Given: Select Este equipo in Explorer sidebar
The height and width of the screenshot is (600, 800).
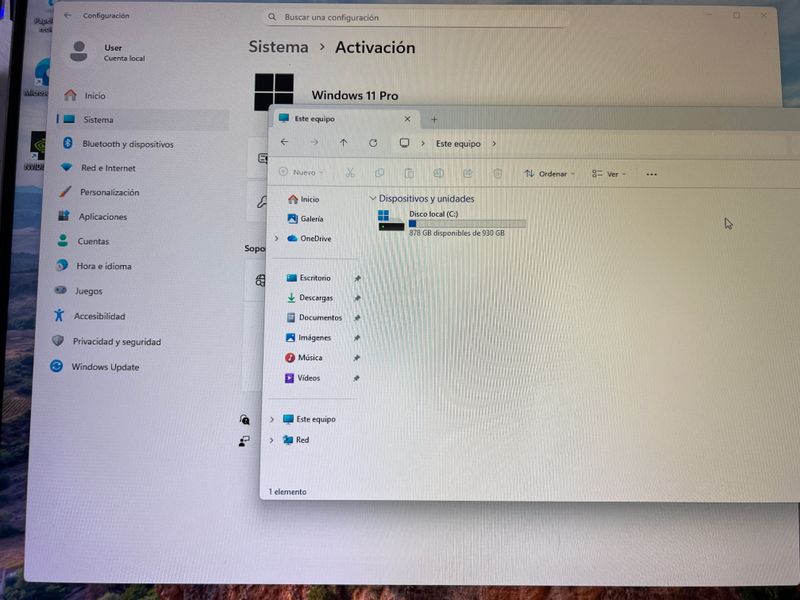Looking at the screenshot, I should [x=309, y=419].
